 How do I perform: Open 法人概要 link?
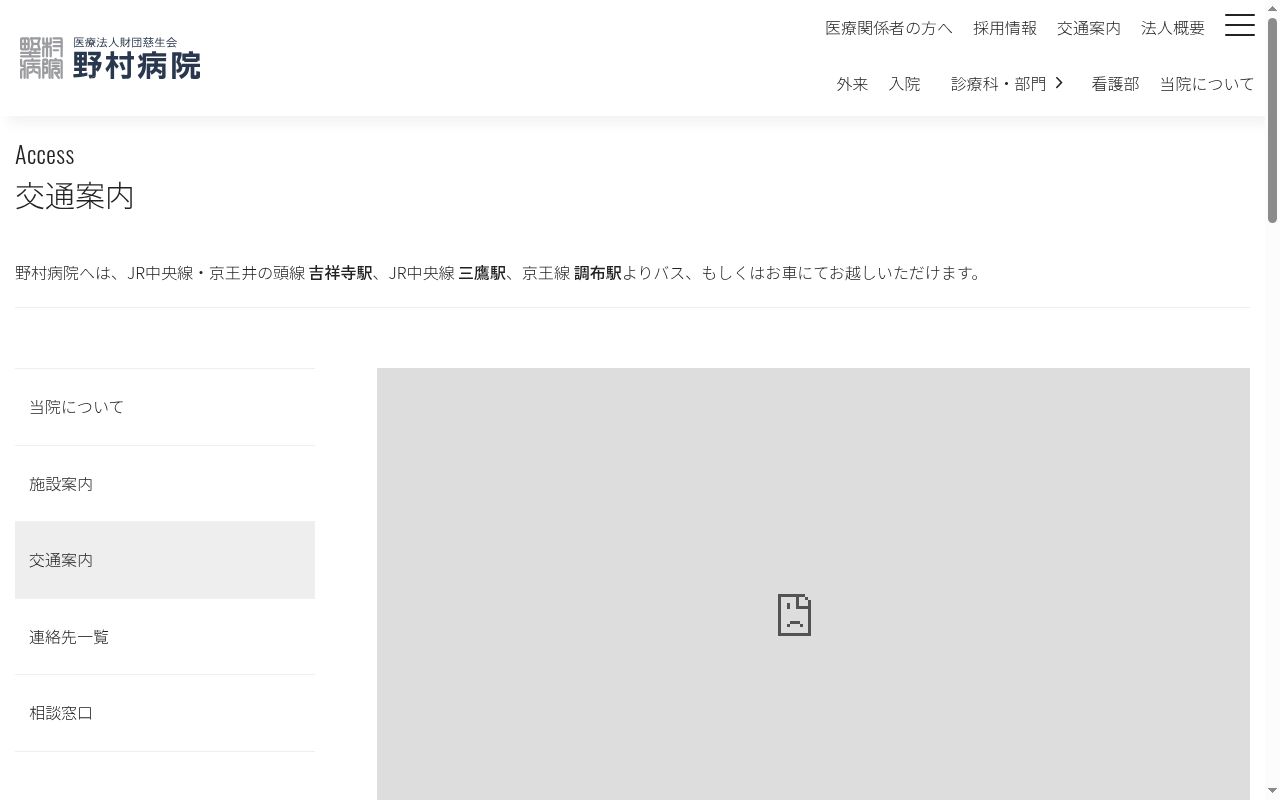point(1173,28)
